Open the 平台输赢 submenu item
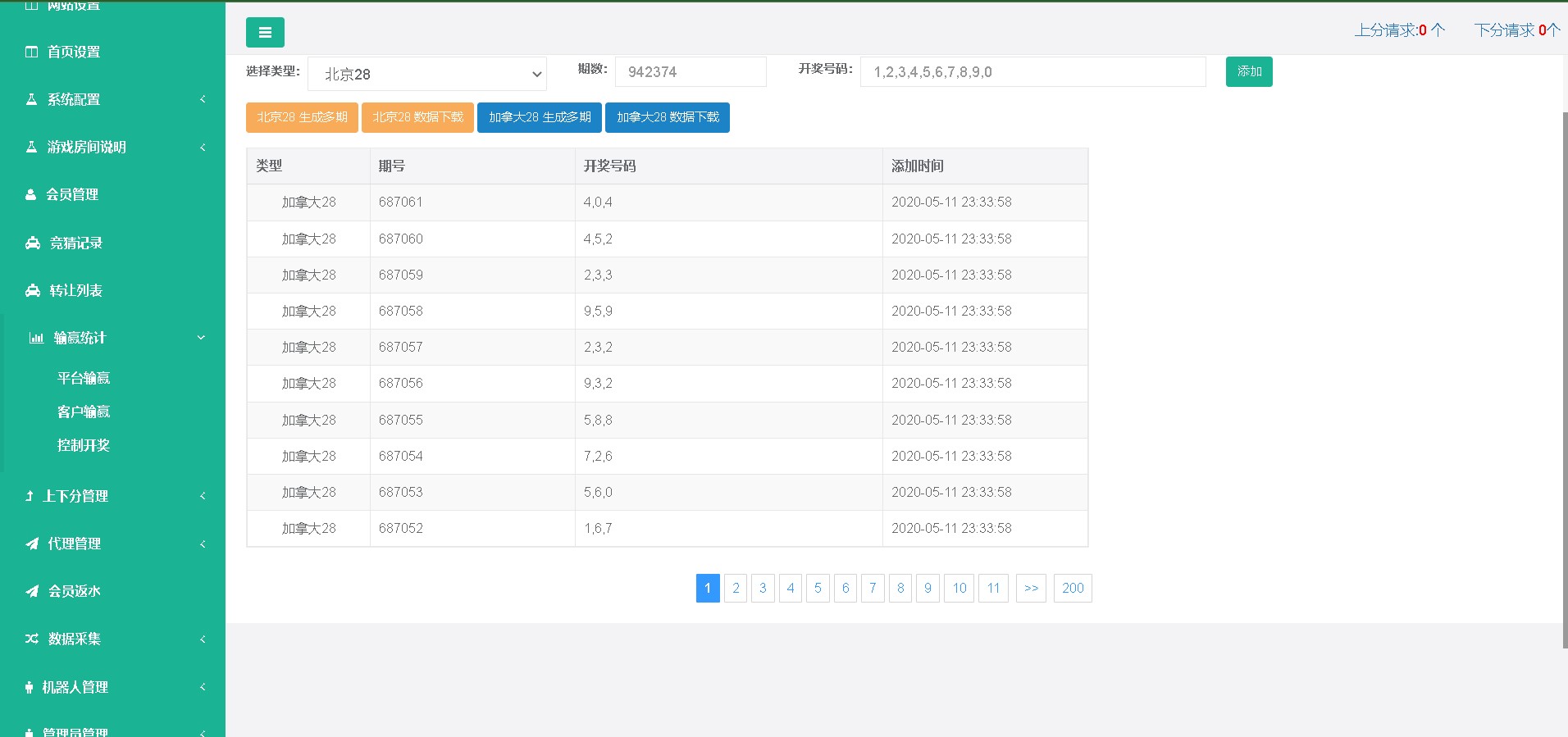The image size is (1568, 737). (84, 378)
